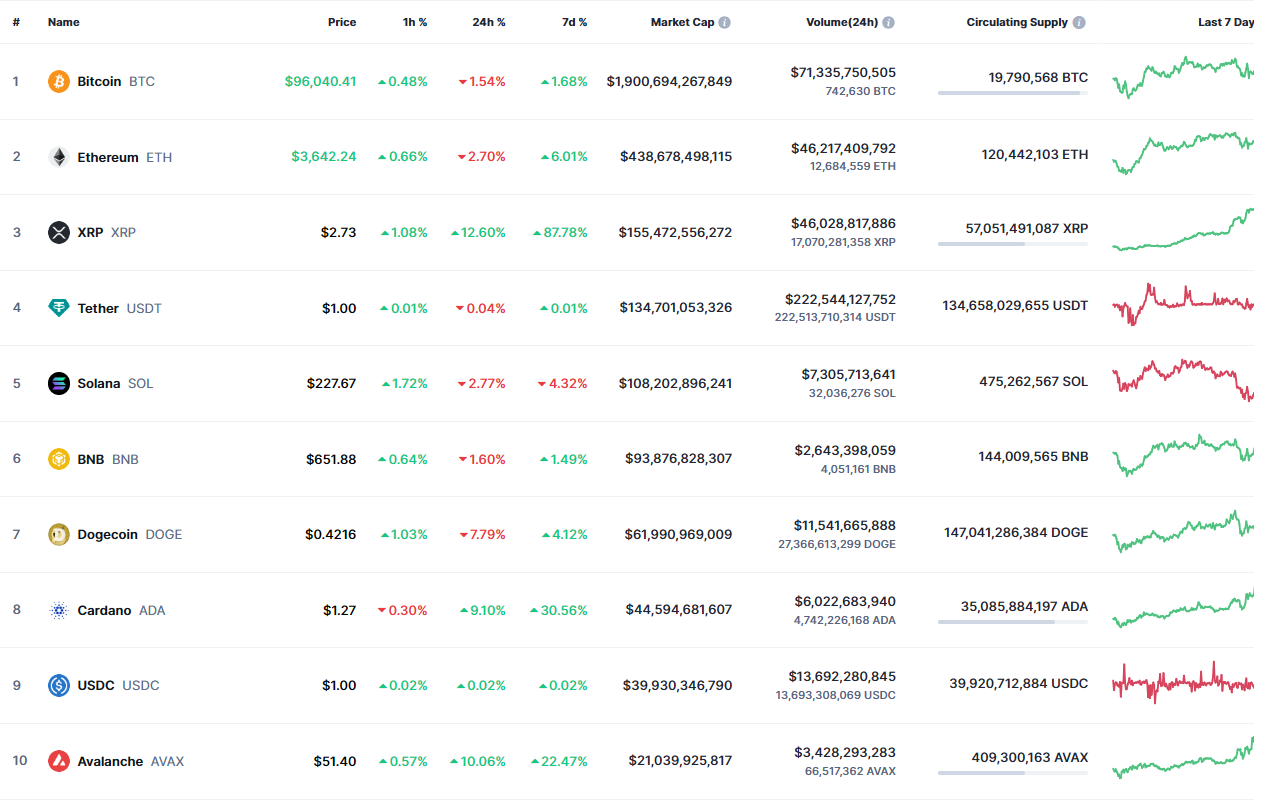The image size is (1288, 802).
Task: Click Dogecoin's circulating supply 147,041,286,384 DOGE
Action: (1016, 532)
